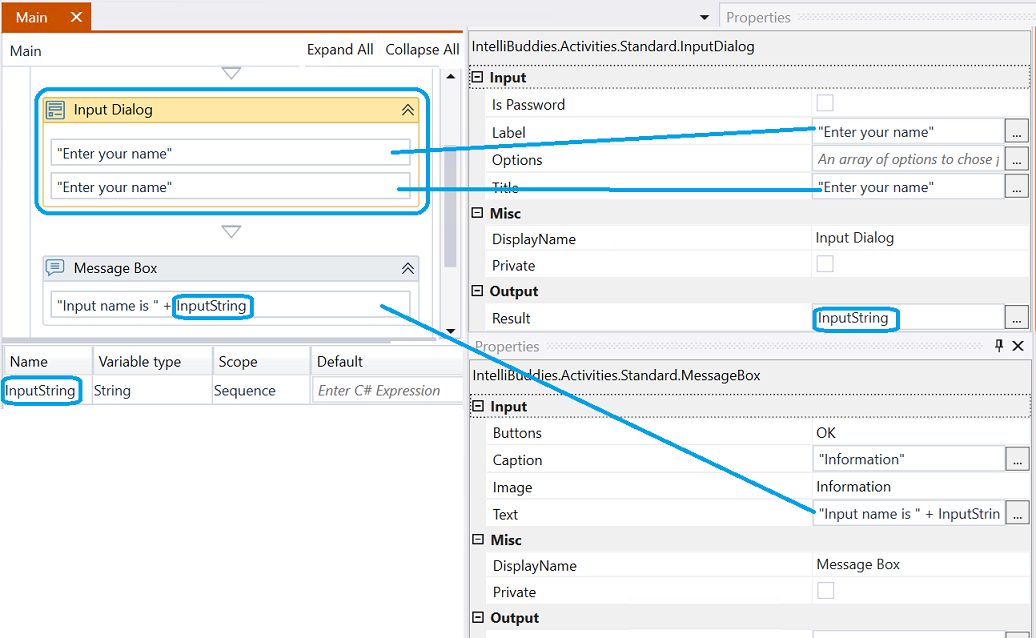Image resolution: width=1036 pixels, height=638 pixels.
Task: Select the Main tab
Action: click(x=30, y=17)
